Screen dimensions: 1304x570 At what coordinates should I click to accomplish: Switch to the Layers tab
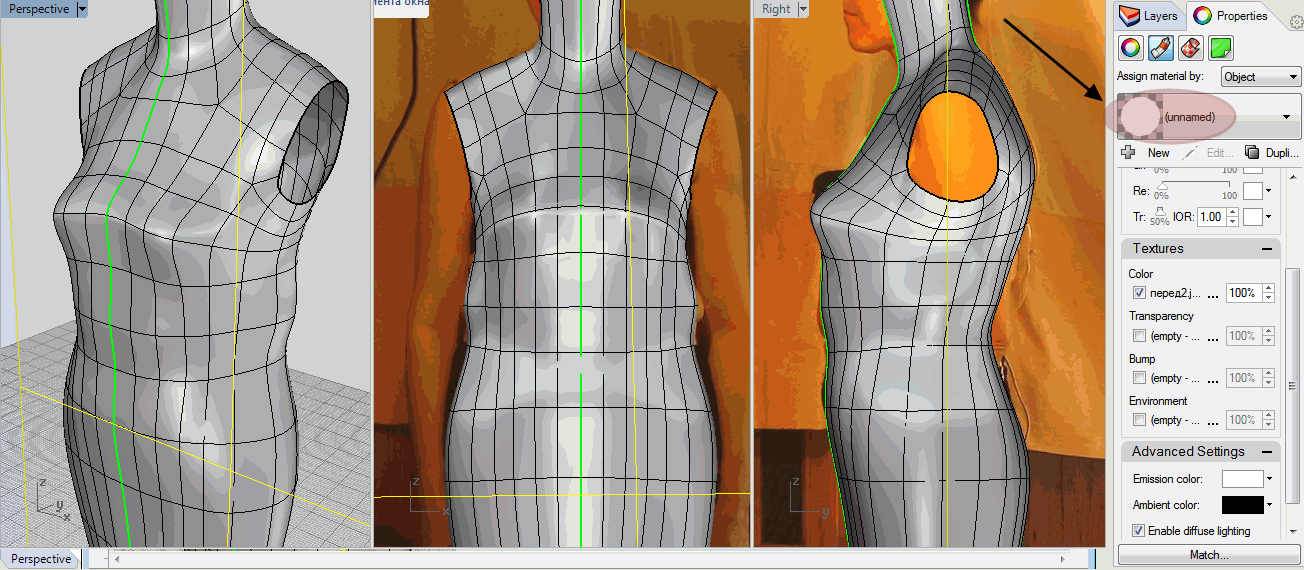click(1150, 16)
